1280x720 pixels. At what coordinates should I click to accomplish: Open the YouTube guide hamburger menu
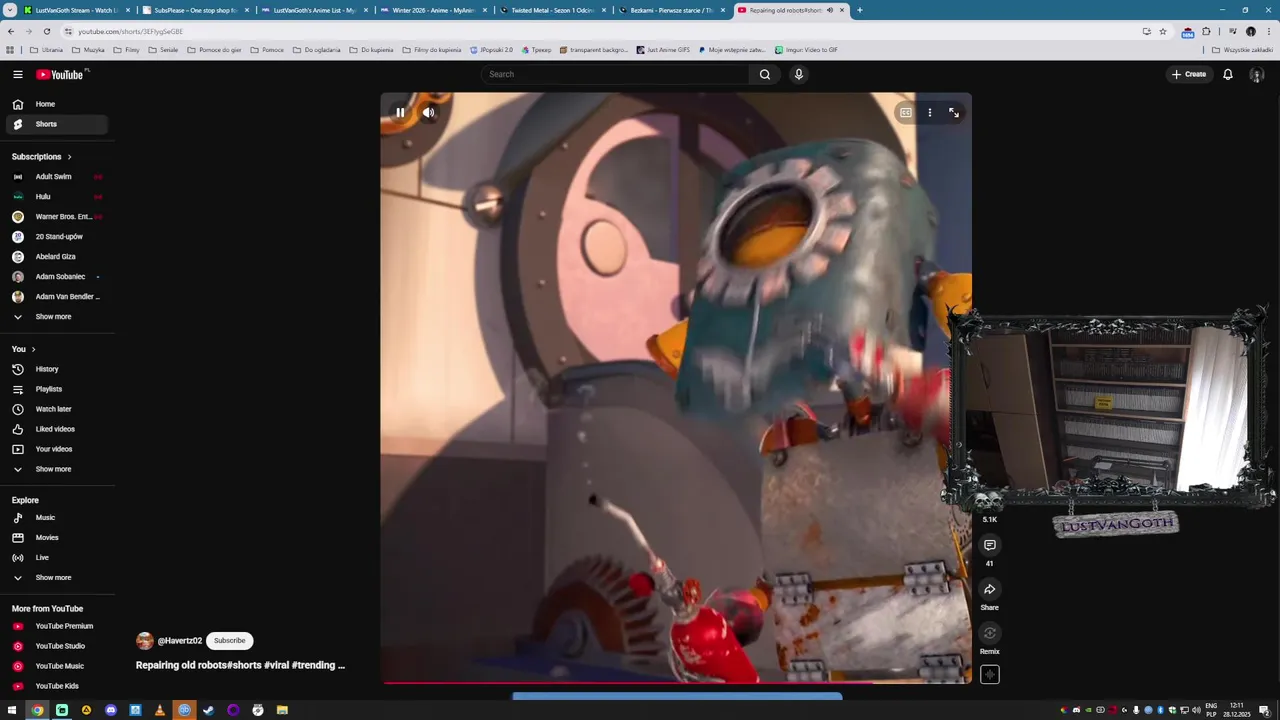pos(17,74)
